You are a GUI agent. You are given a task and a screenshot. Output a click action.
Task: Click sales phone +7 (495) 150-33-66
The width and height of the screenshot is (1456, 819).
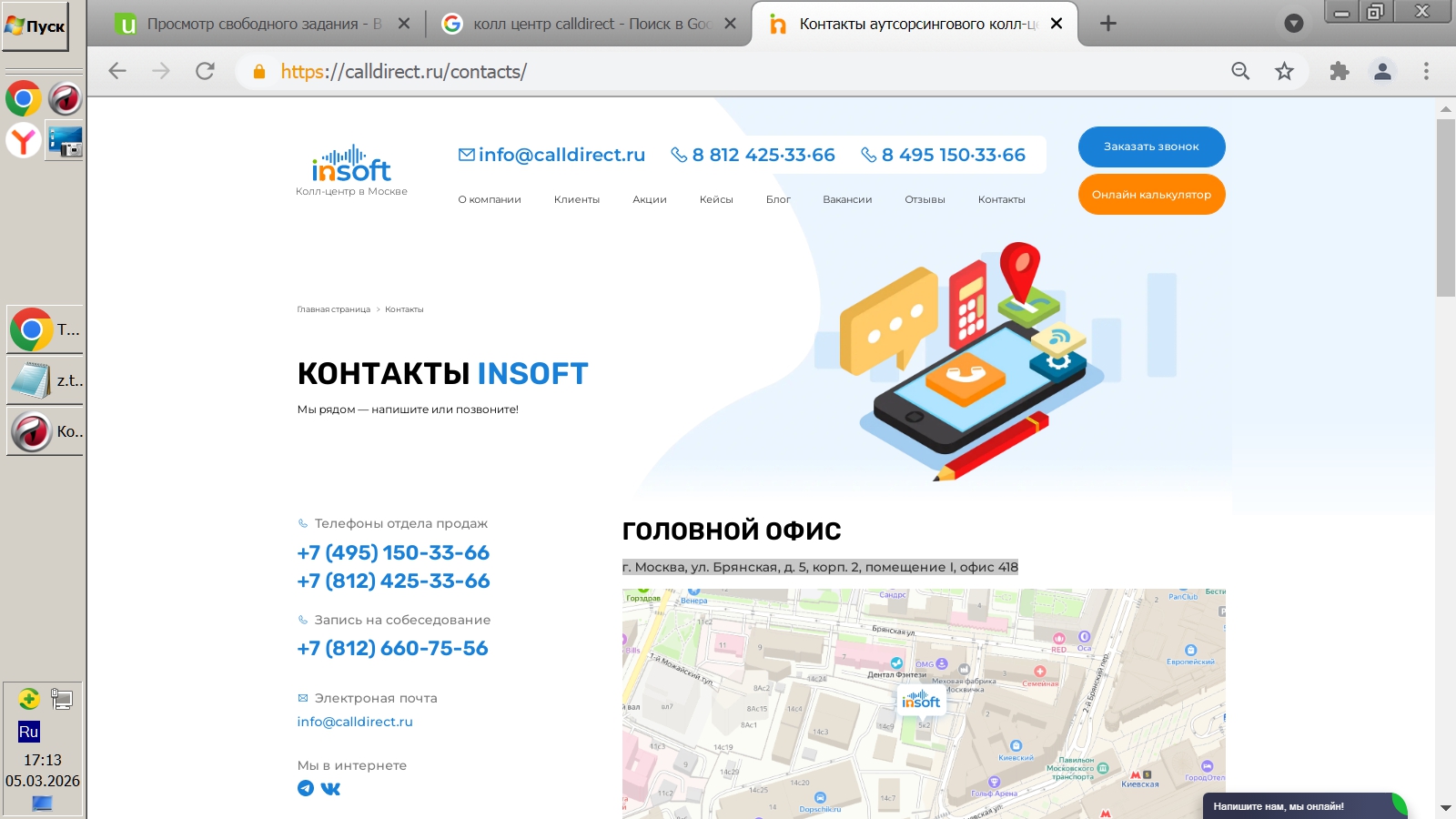[393, 552]
